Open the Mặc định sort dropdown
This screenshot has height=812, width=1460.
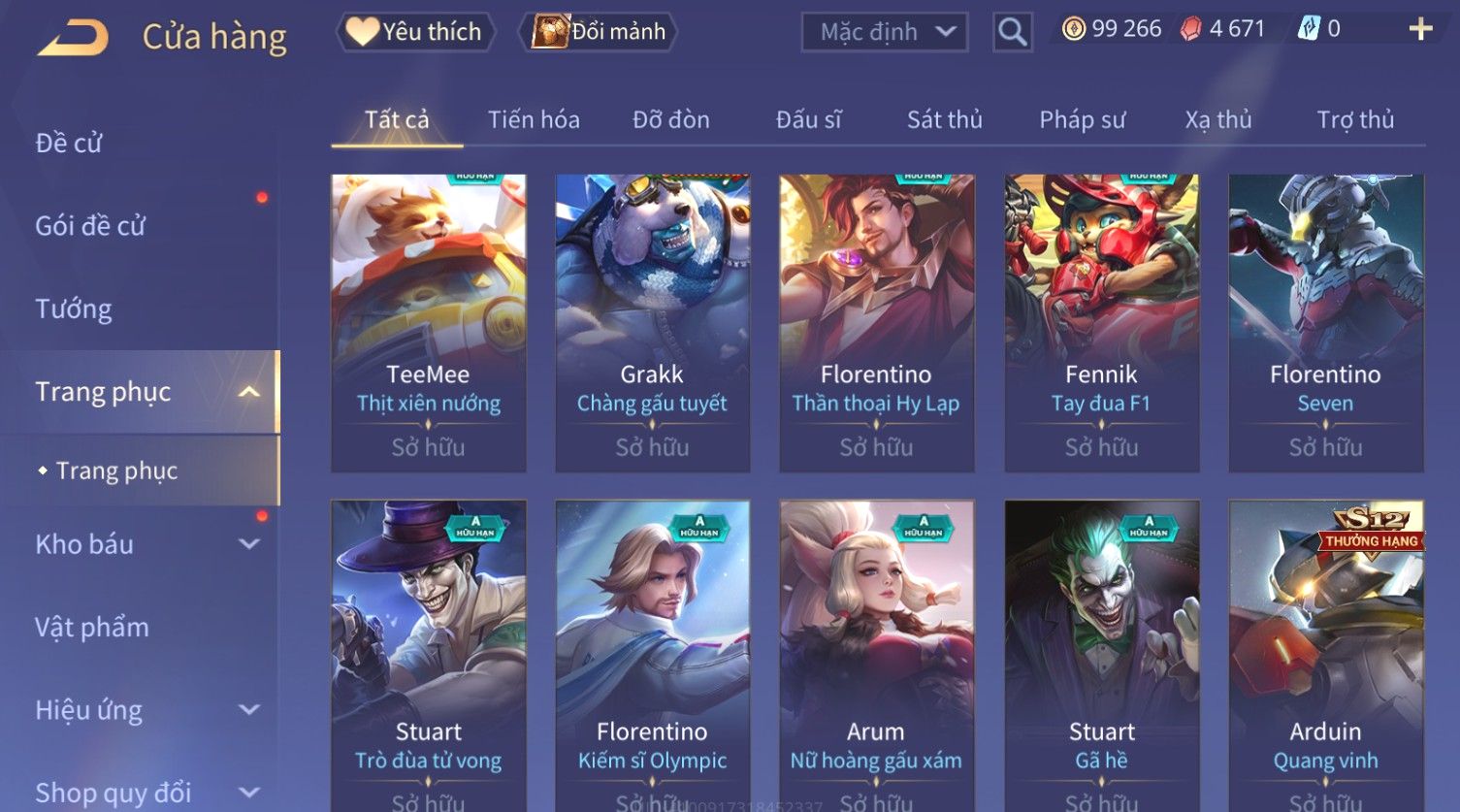[x=885, y=32]
